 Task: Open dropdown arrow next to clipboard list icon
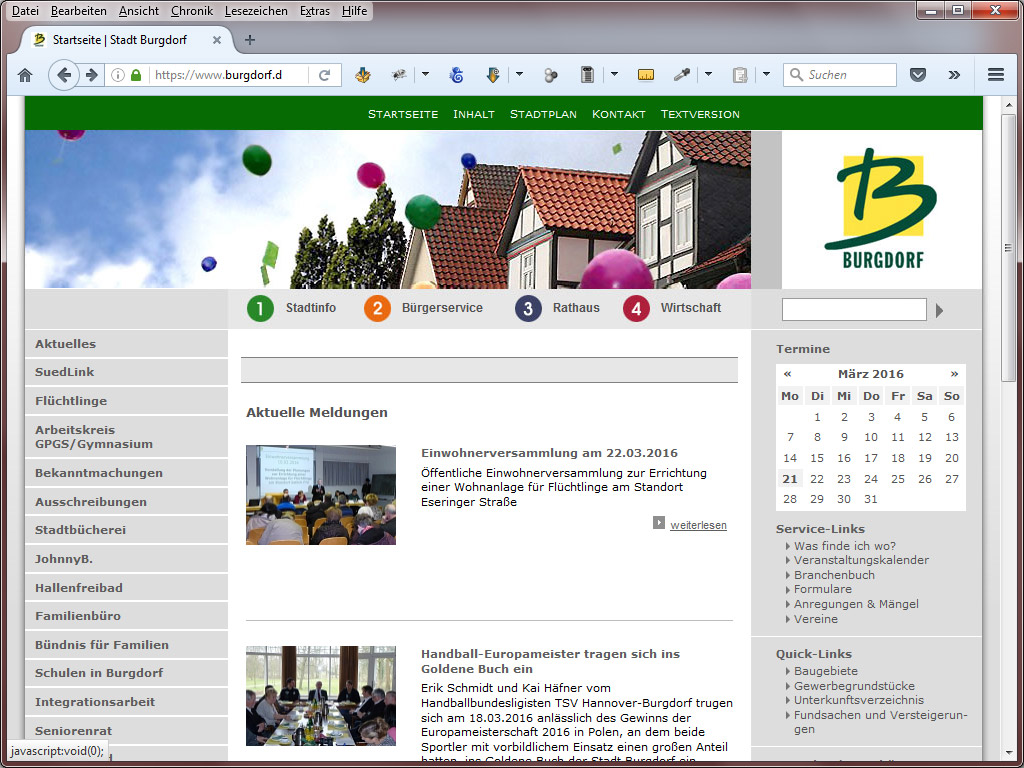pyautogui.click(x=614, y=74)
